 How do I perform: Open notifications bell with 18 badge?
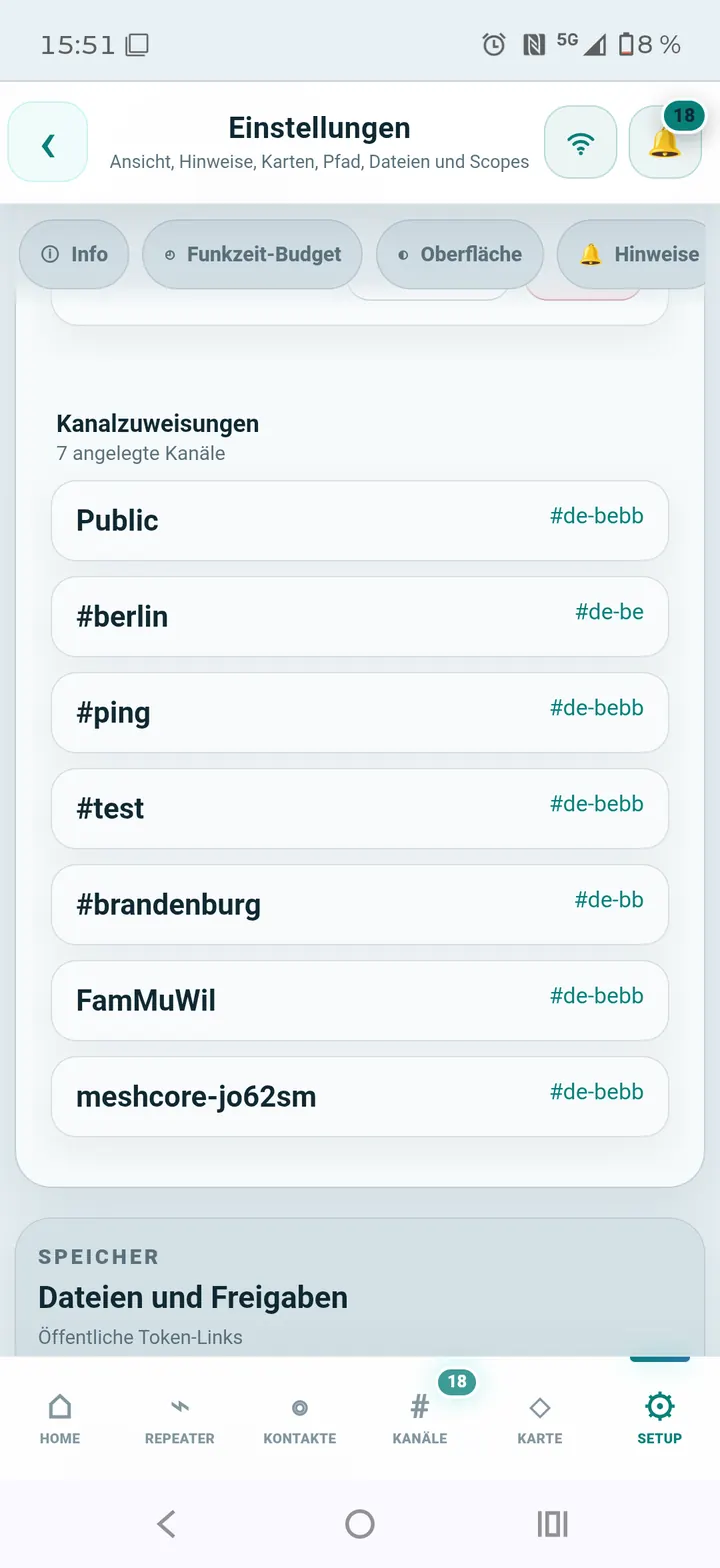pos(665,142)
